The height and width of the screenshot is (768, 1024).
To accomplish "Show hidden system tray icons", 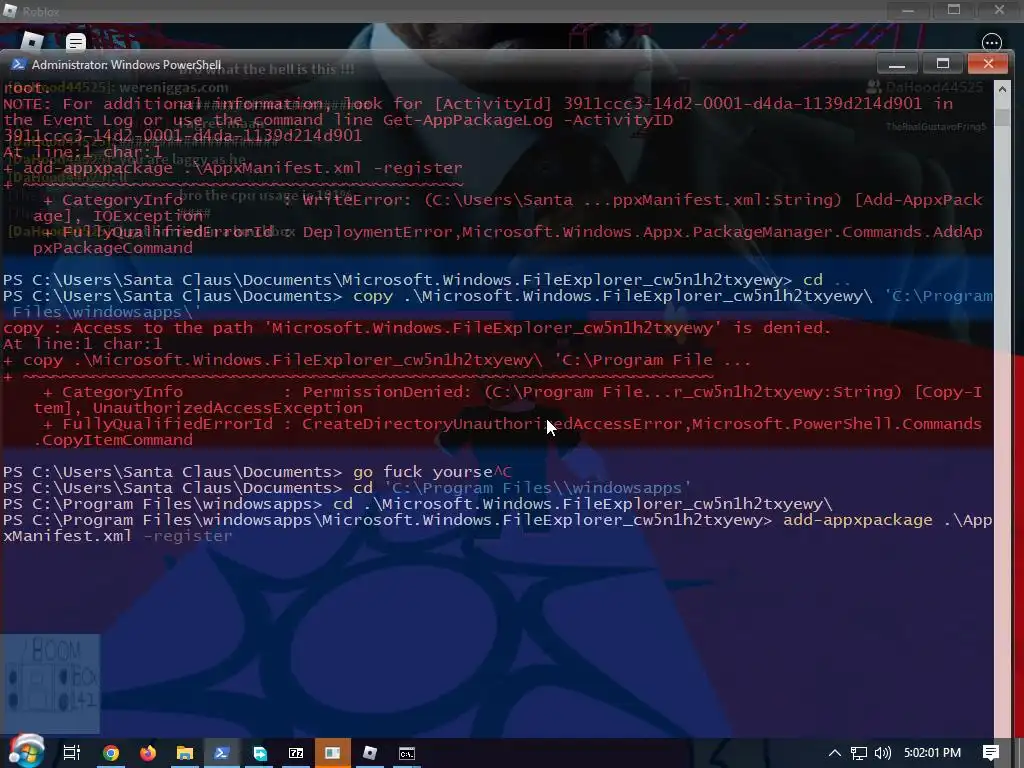I will [x=834, y=753].
